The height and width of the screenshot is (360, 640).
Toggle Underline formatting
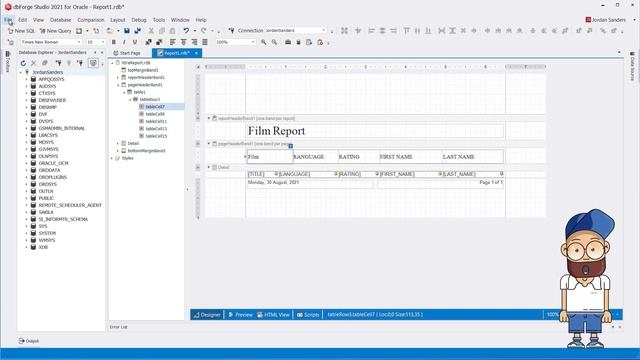(135, 42)
